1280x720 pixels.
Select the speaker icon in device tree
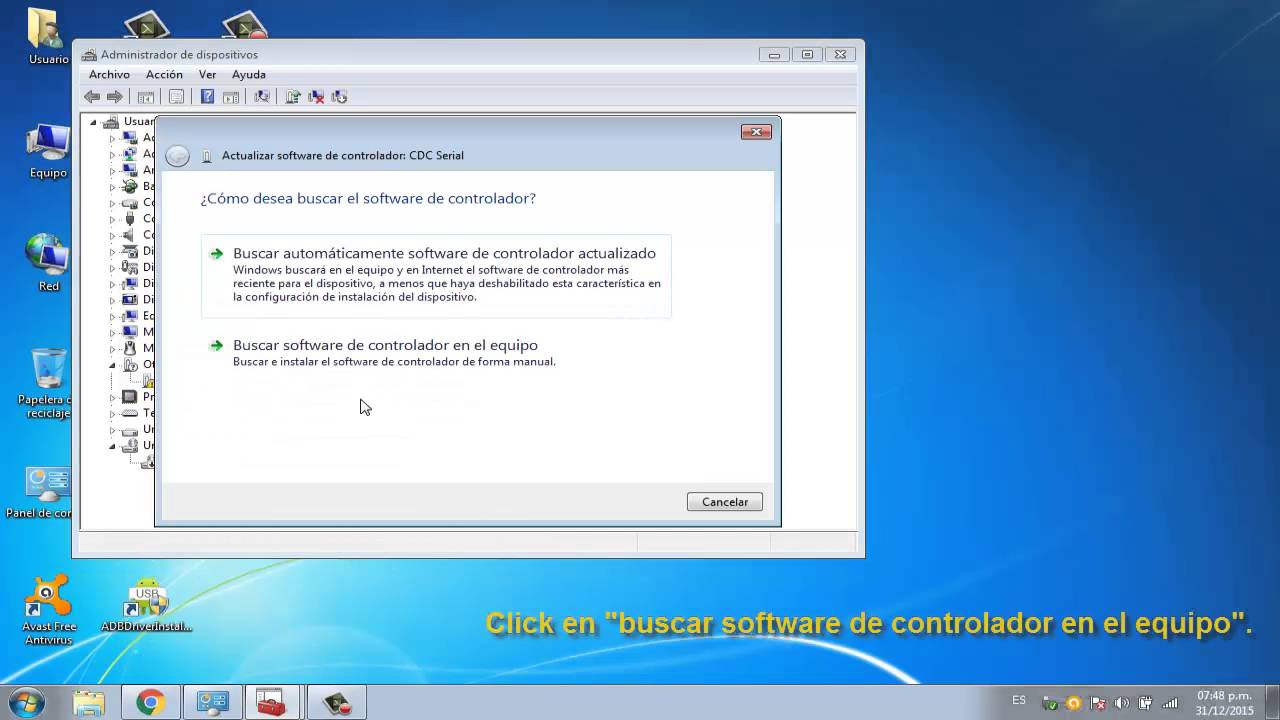point(130,235)
